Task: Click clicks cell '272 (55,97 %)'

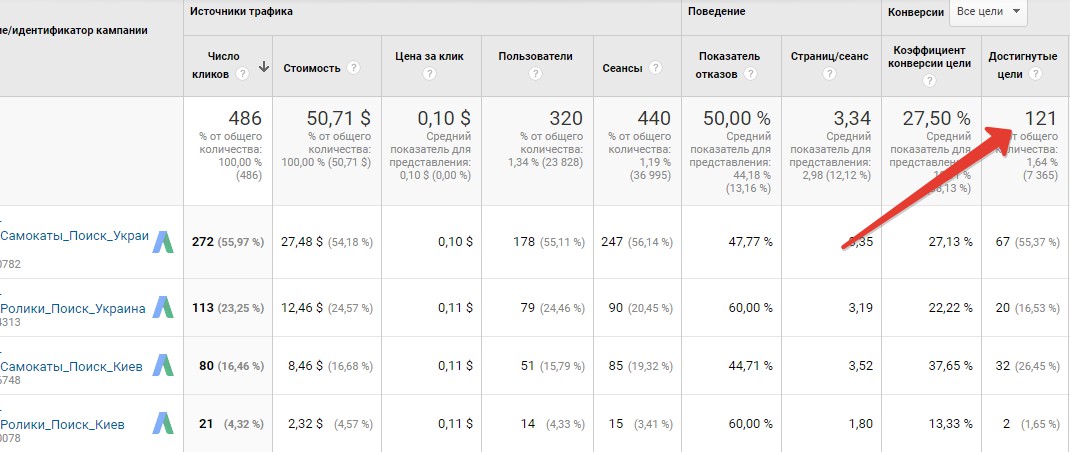Action: tap(228, 242)
